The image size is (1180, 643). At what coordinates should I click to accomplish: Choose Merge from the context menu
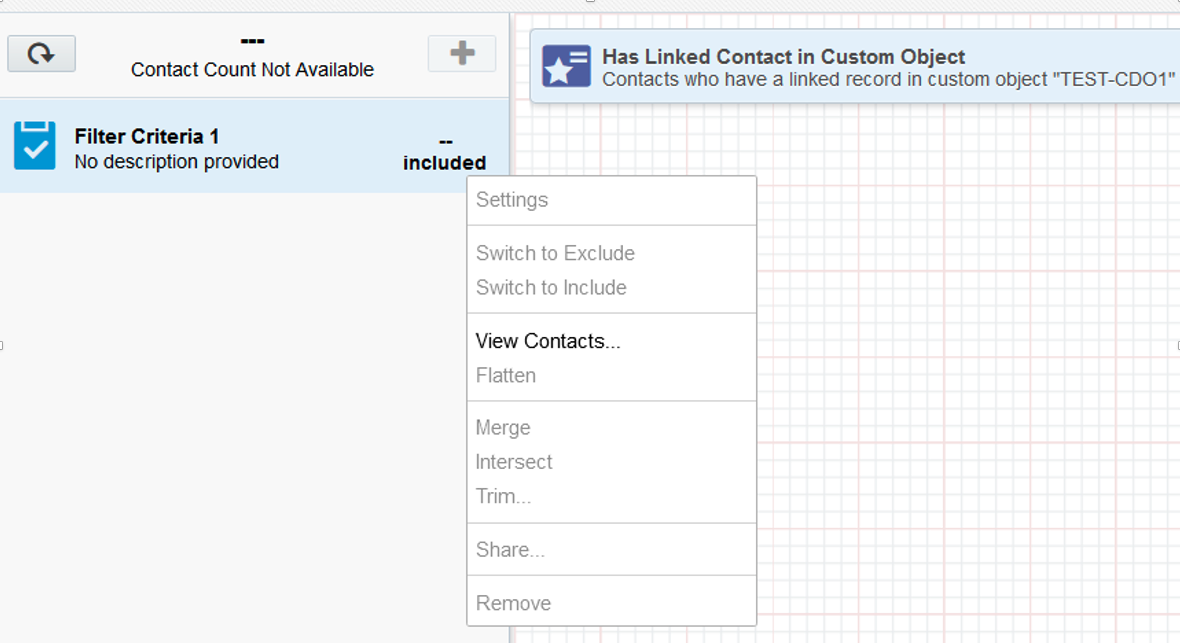[x=503, y=427]
